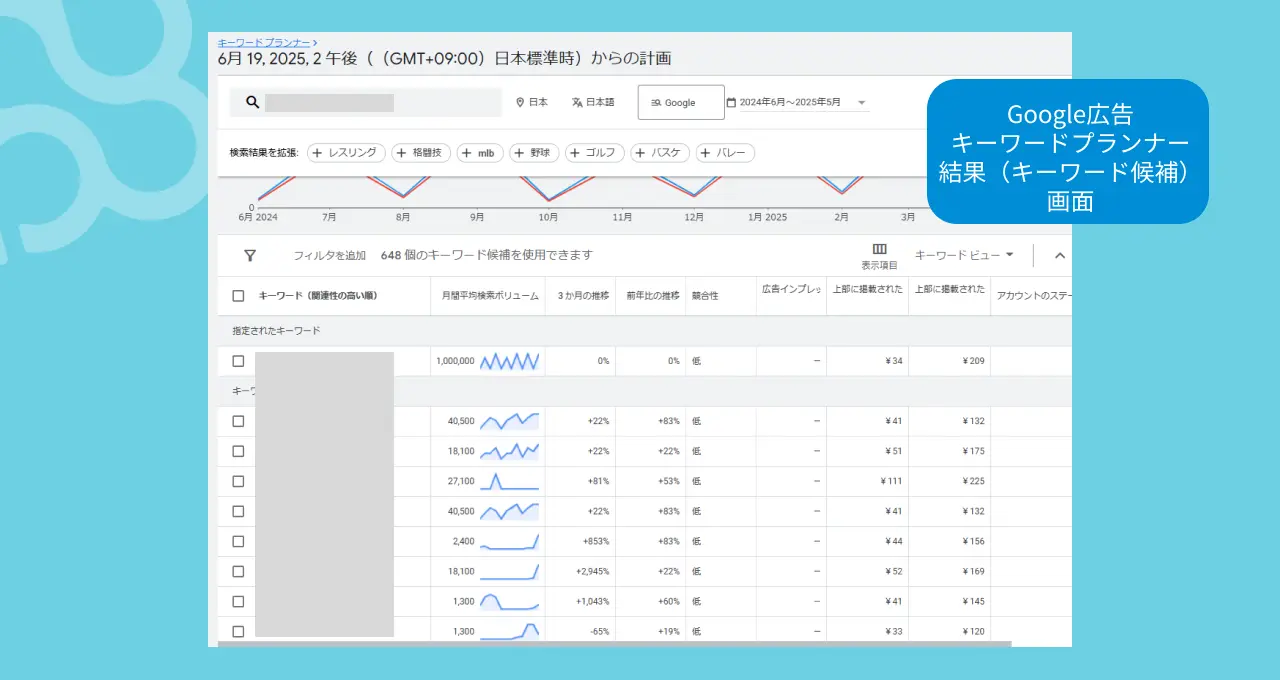Viewport: 1280px width, 680px height.
Task: Click the ¥175 bid value
Action: click(973, 451)
